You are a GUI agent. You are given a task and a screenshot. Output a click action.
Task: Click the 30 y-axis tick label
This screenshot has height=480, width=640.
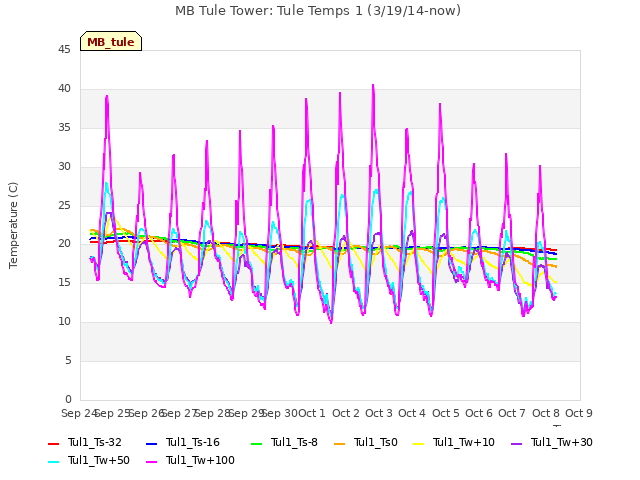(64, 167)
